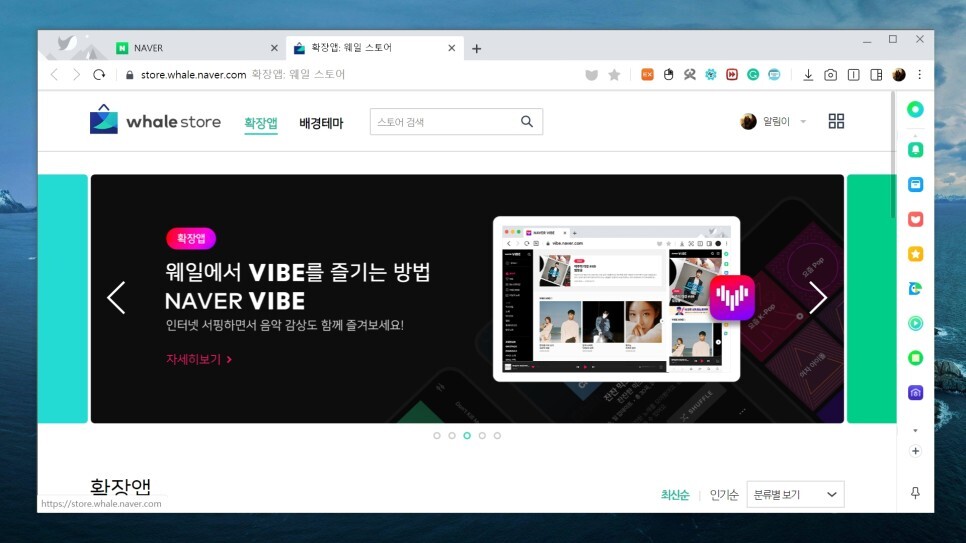Close the 웨일 스토어 tab
The height and width of the screenshot is (543, 966).
click(452, 48)
